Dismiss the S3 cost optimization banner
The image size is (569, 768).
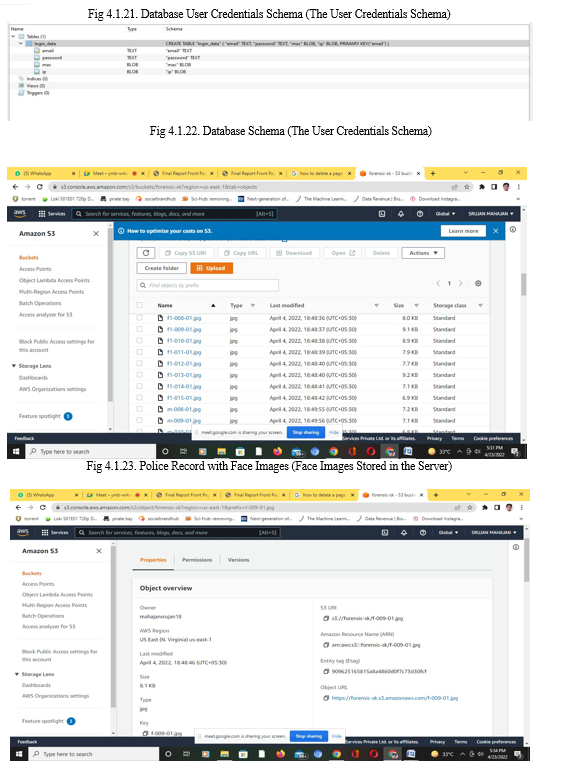[496, 231]
